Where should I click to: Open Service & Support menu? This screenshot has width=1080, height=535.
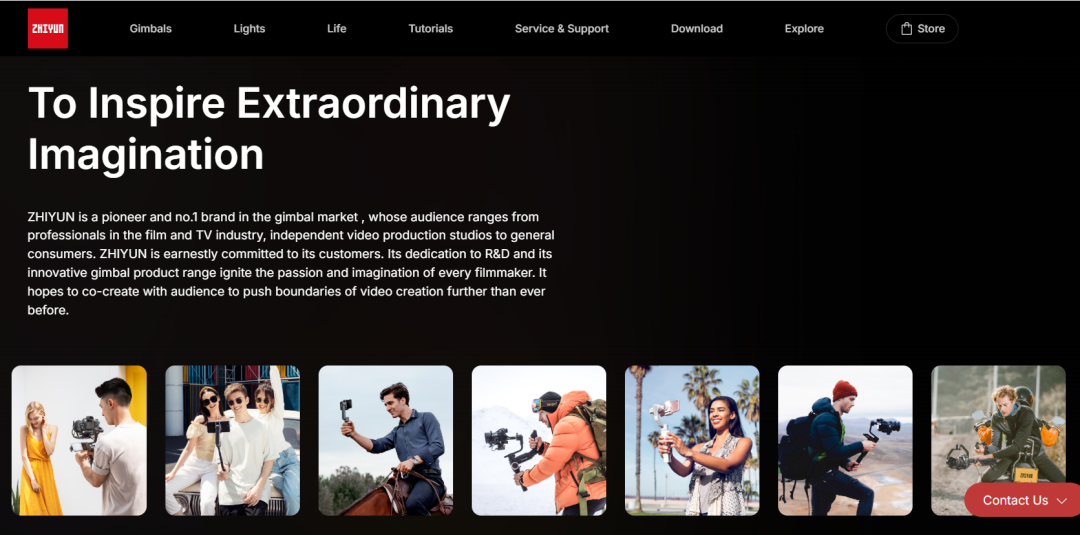[561, 29]
